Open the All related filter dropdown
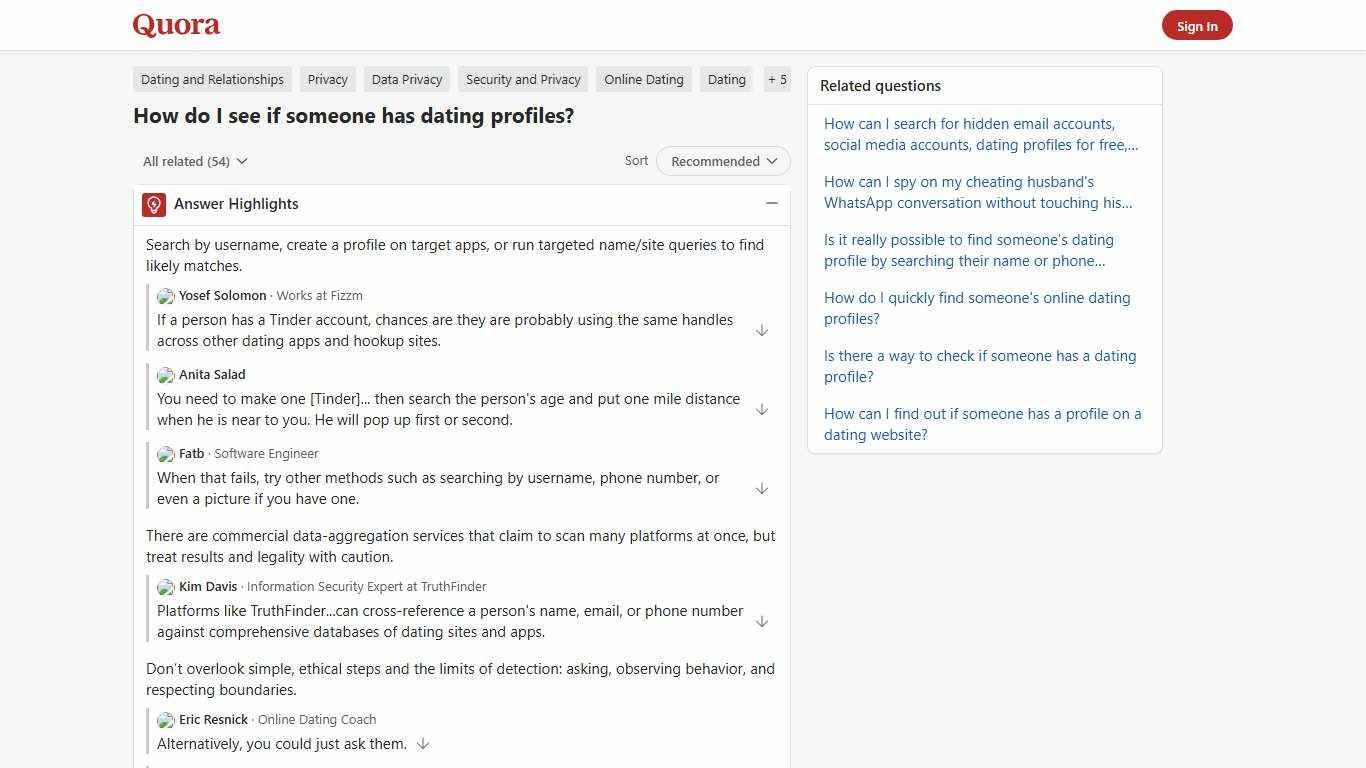This screenshot has width=1366, height=768. 194,161
